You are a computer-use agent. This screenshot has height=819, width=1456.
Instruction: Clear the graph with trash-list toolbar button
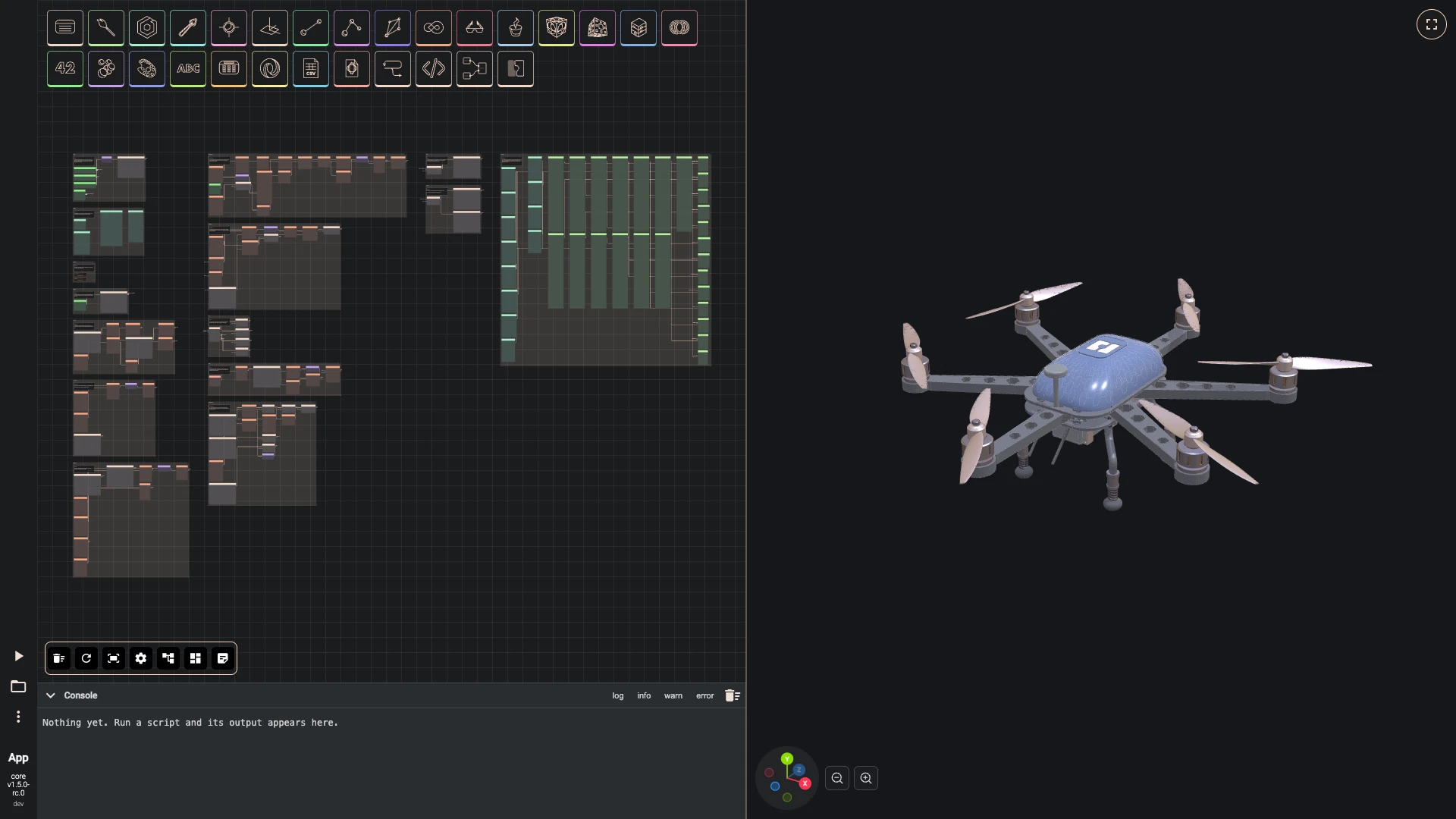pyautogui.click(x=59, y=658)
